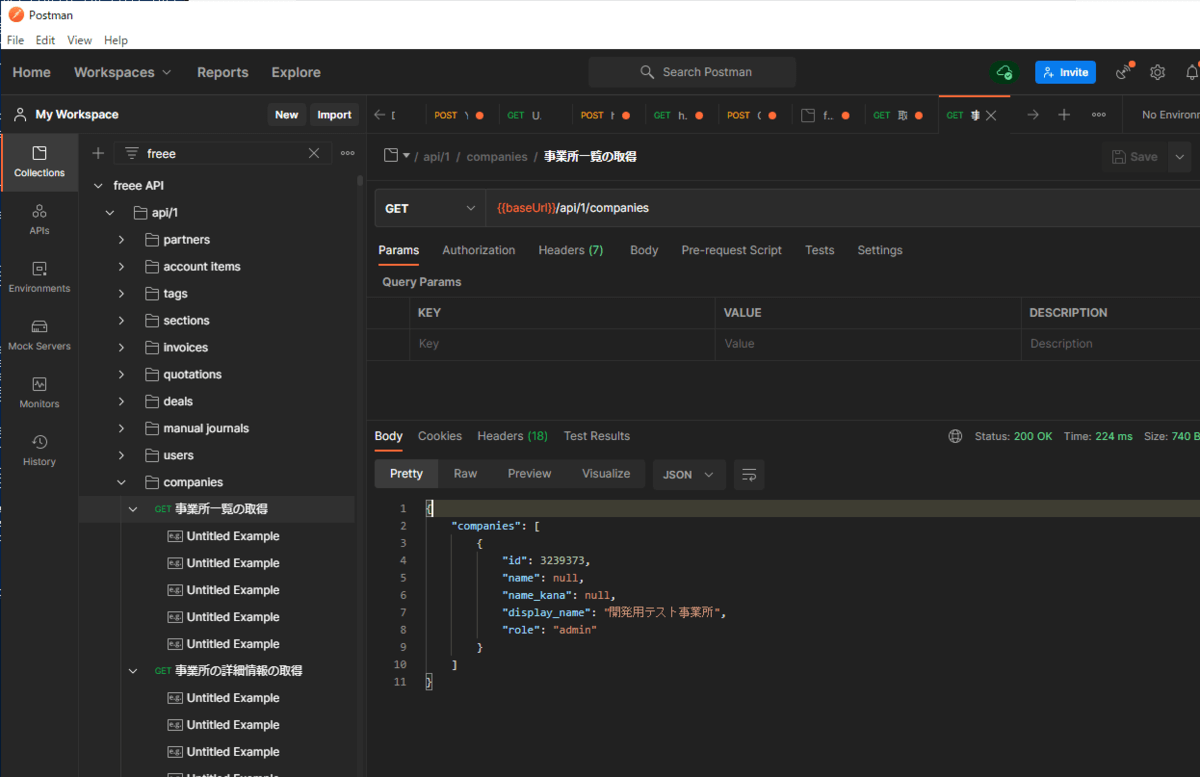Viewport: 1200px width, 777px height.
Task: Open the Collections sidebar panel
Action: (x=39, y=162)
